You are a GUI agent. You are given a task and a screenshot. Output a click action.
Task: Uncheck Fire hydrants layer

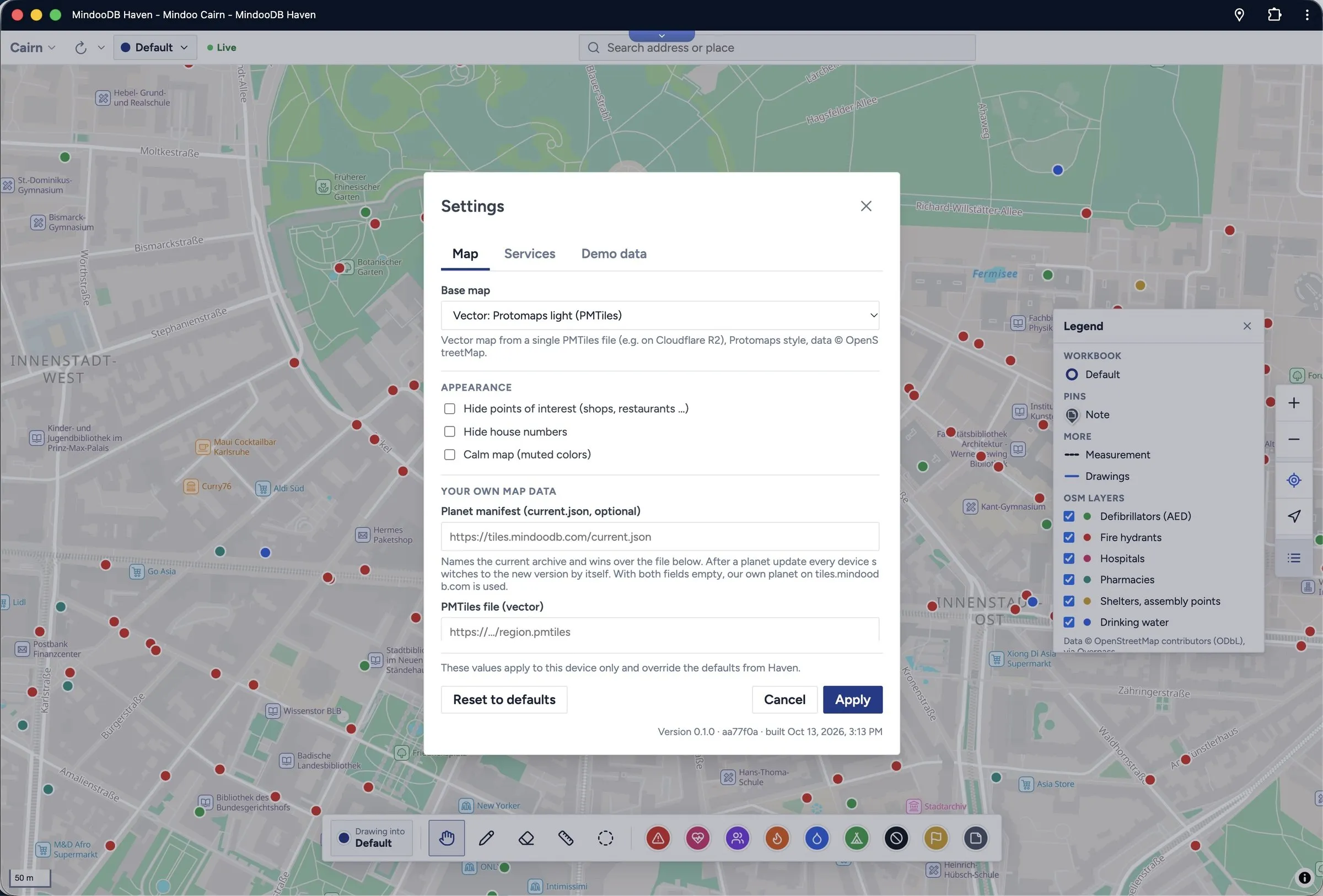tap(1068, 538)
